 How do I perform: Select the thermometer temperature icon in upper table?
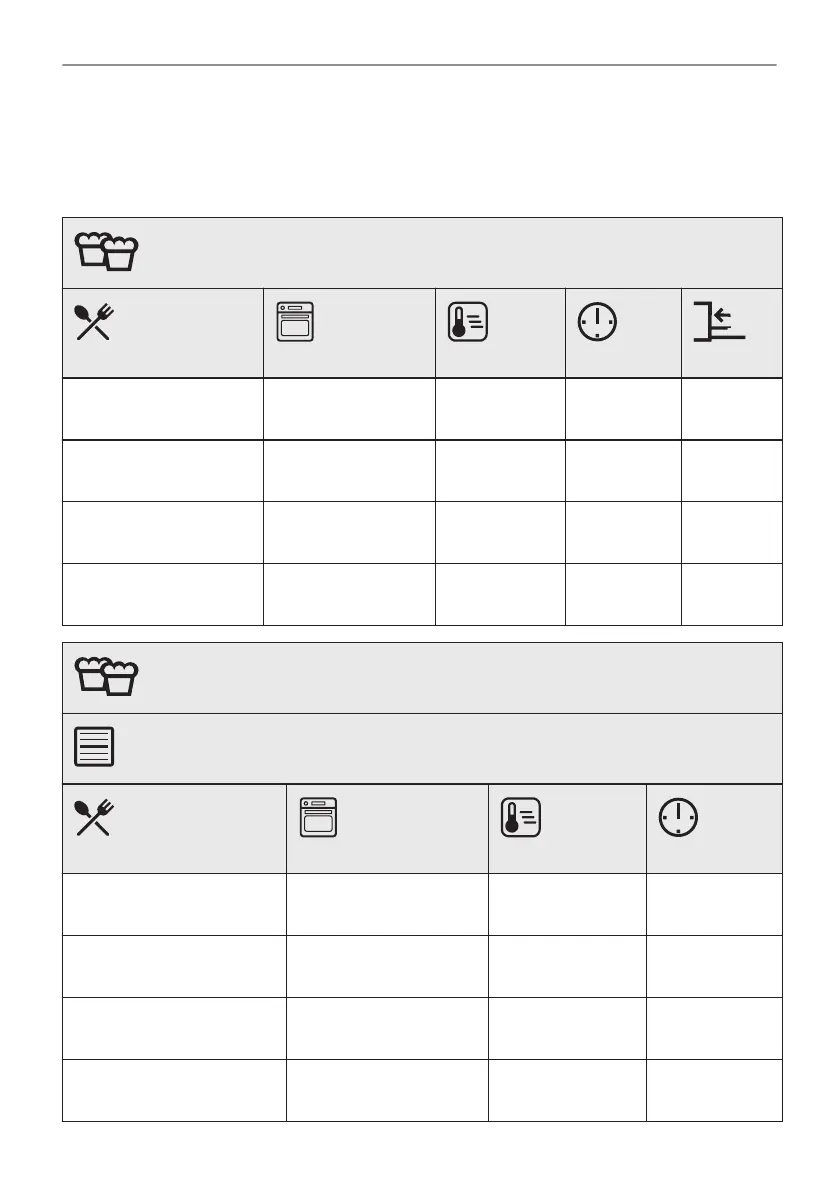pos(468,322)
